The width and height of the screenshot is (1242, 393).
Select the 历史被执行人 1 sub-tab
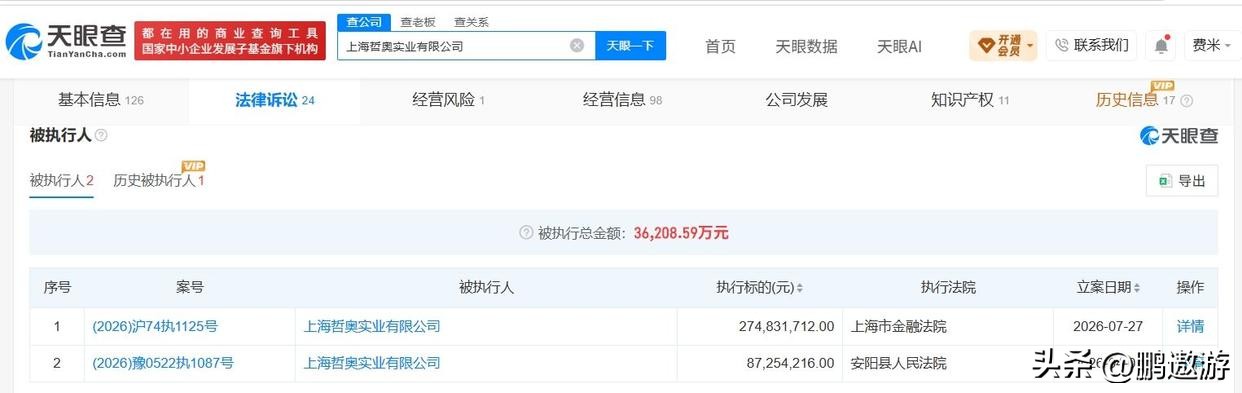(x=159, y=181)
